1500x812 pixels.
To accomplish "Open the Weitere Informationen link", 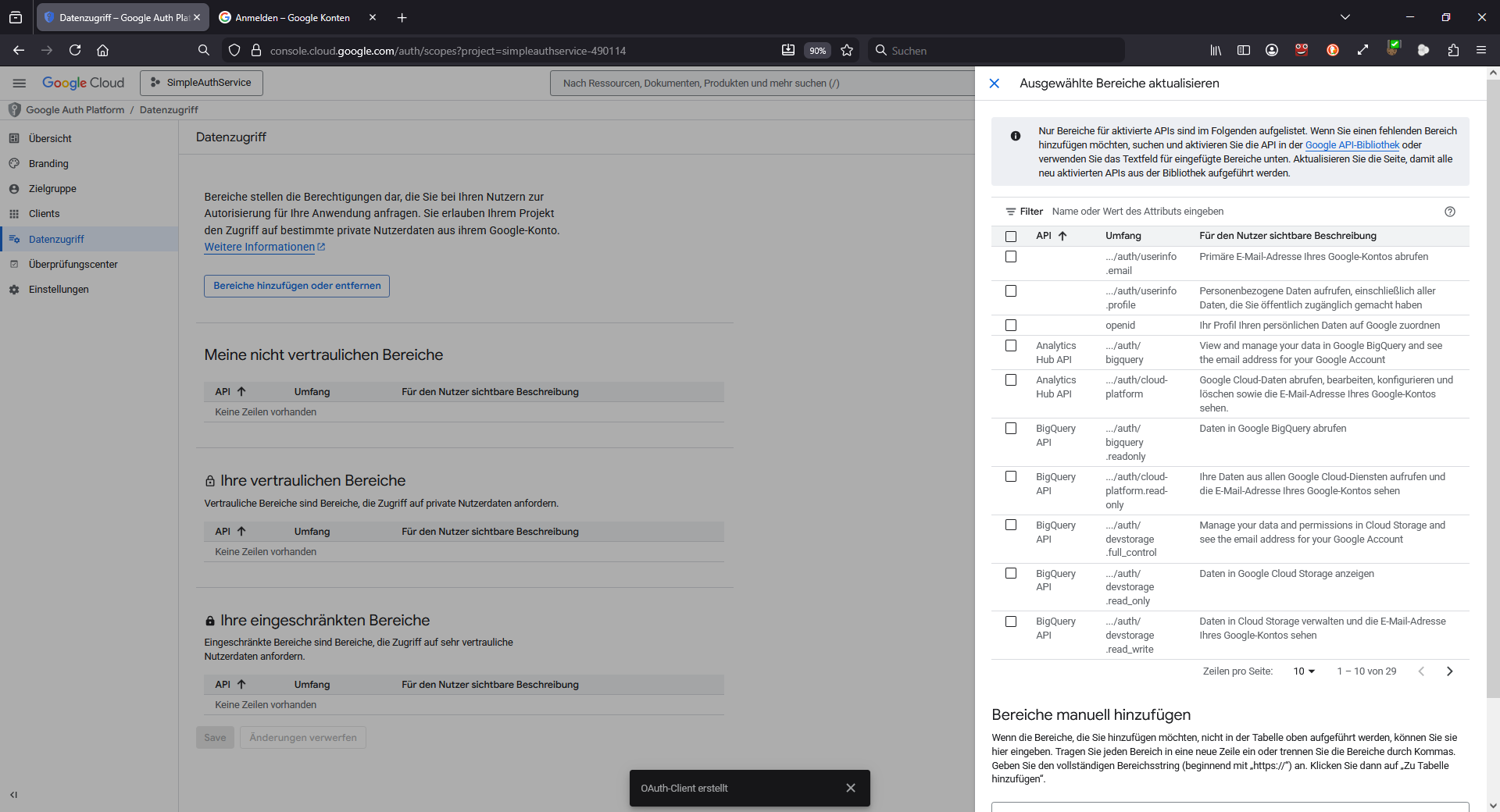I will (264, 247).
